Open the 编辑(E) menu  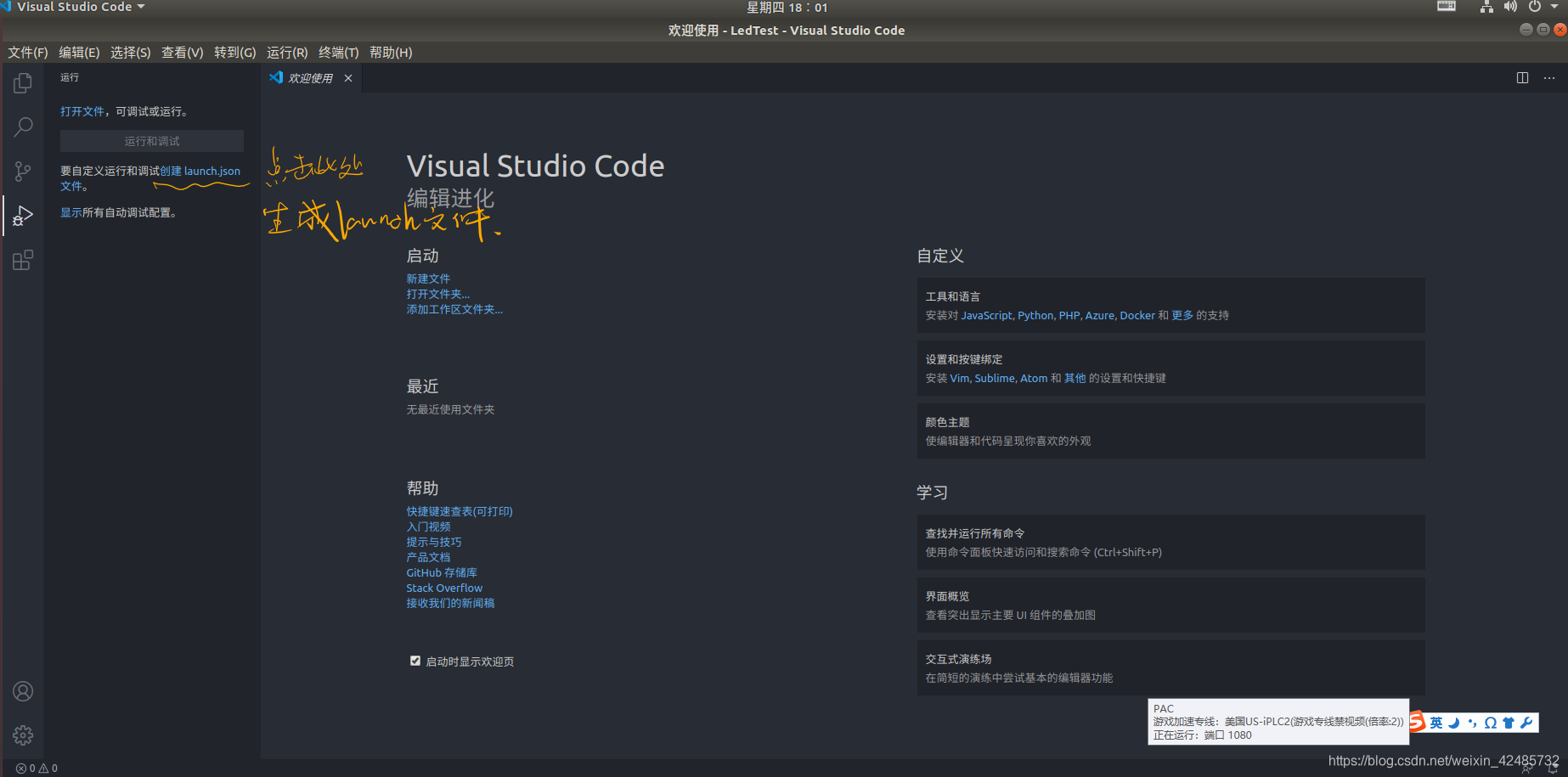(x=79, y=53)
